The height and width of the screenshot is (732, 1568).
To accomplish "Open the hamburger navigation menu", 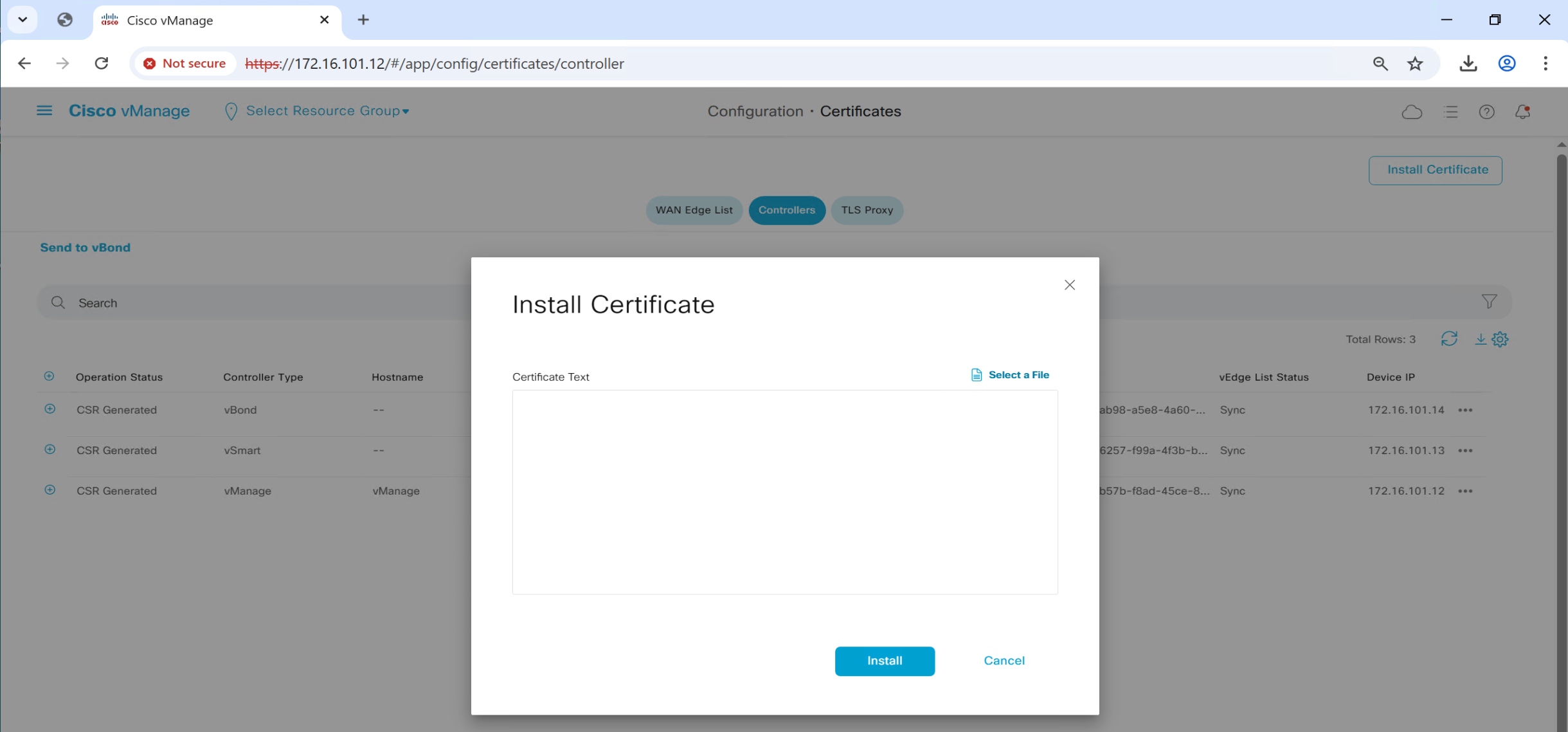I will click(44, 111).
